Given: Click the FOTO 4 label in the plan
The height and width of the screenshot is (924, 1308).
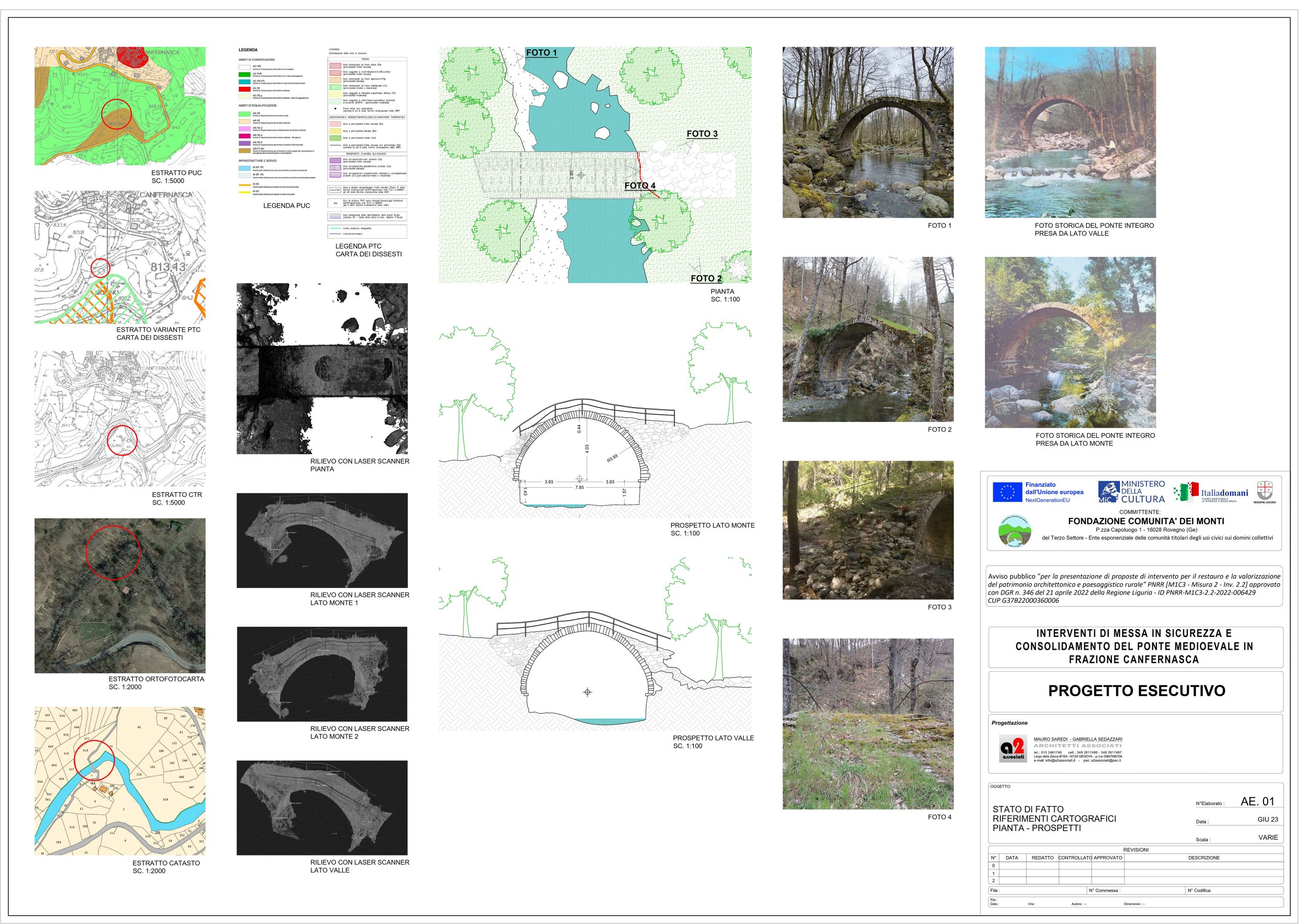Looking at the screenshot, I should tap(639, 186).
